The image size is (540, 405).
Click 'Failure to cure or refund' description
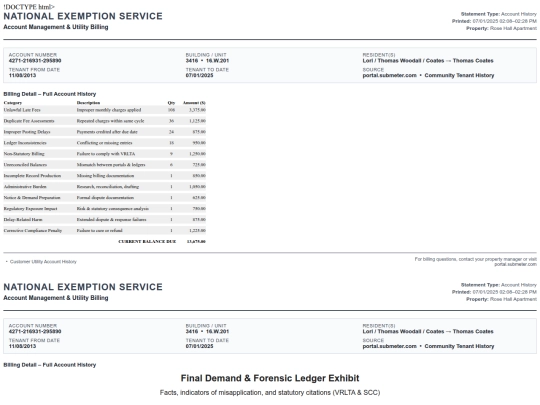100,231
